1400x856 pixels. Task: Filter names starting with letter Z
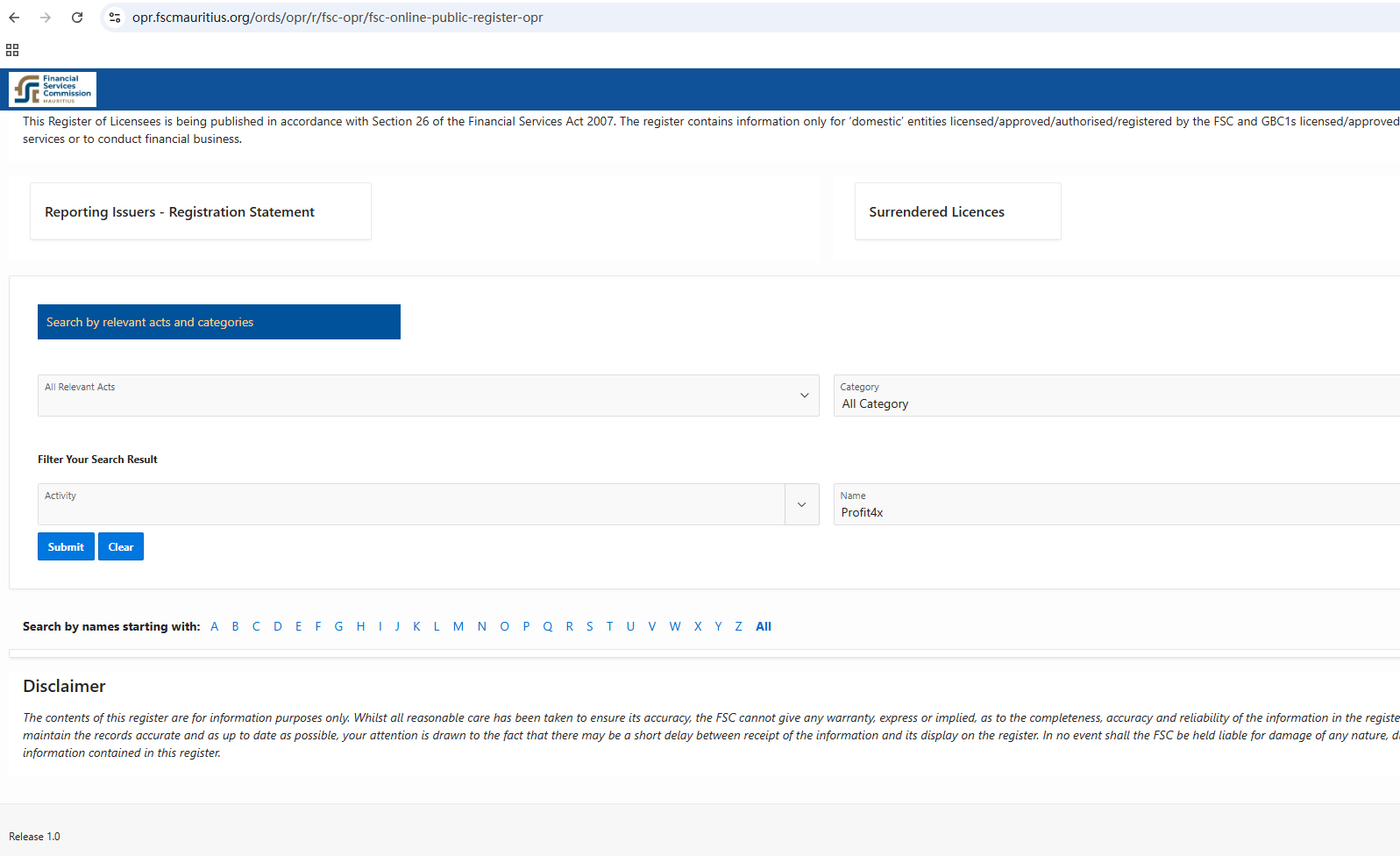pyautogui.click(x=738, y=626)
